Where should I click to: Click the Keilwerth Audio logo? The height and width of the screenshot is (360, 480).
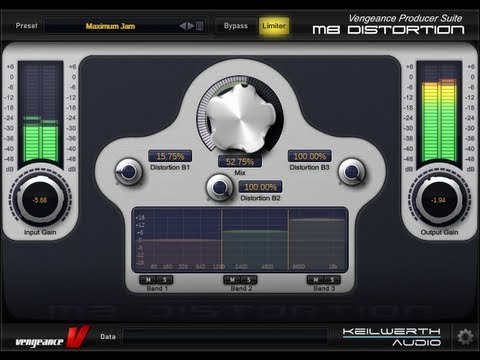392,337
